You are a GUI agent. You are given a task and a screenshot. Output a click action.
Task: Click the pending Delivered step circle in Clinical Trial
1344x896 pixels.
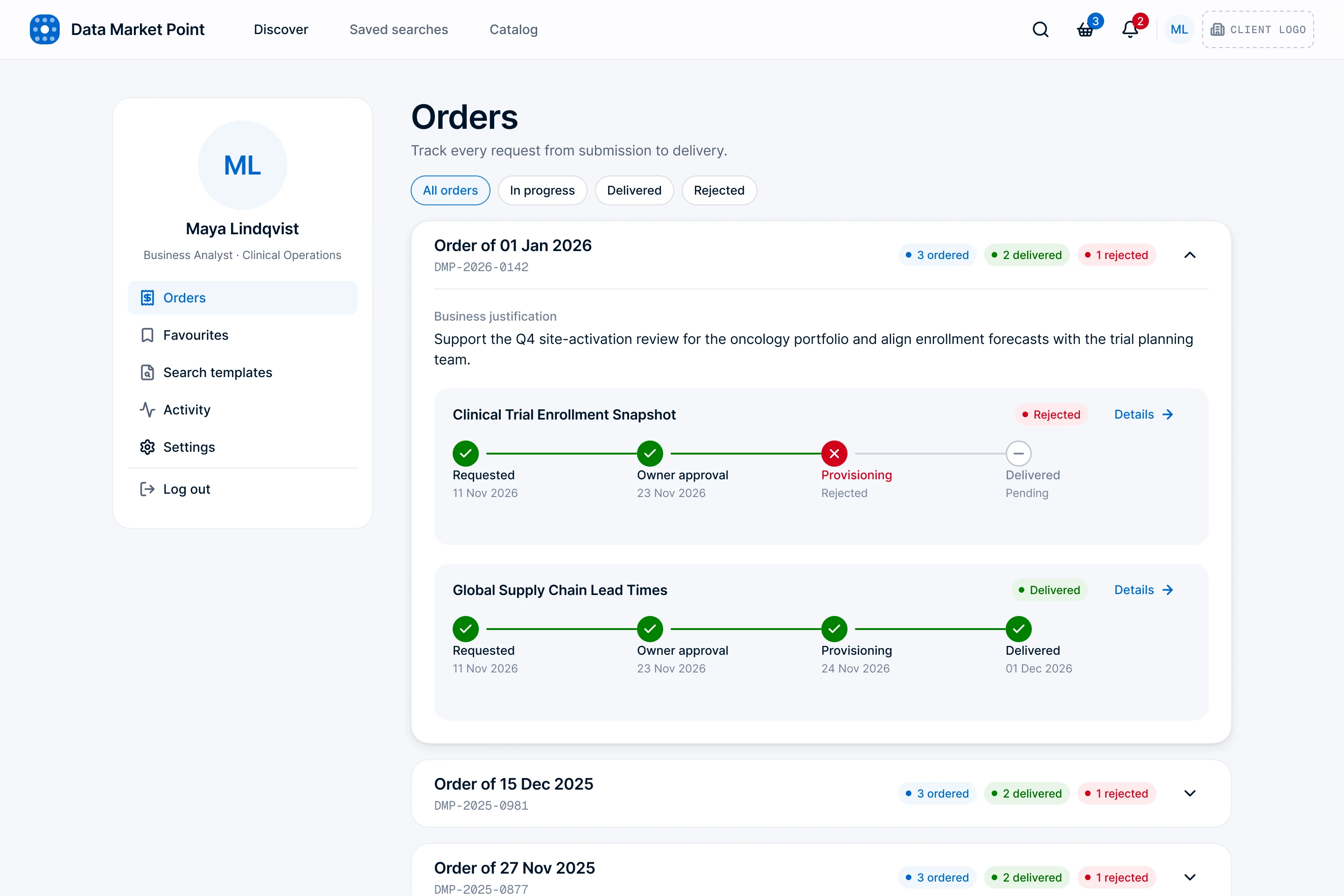click(1018, 454)
